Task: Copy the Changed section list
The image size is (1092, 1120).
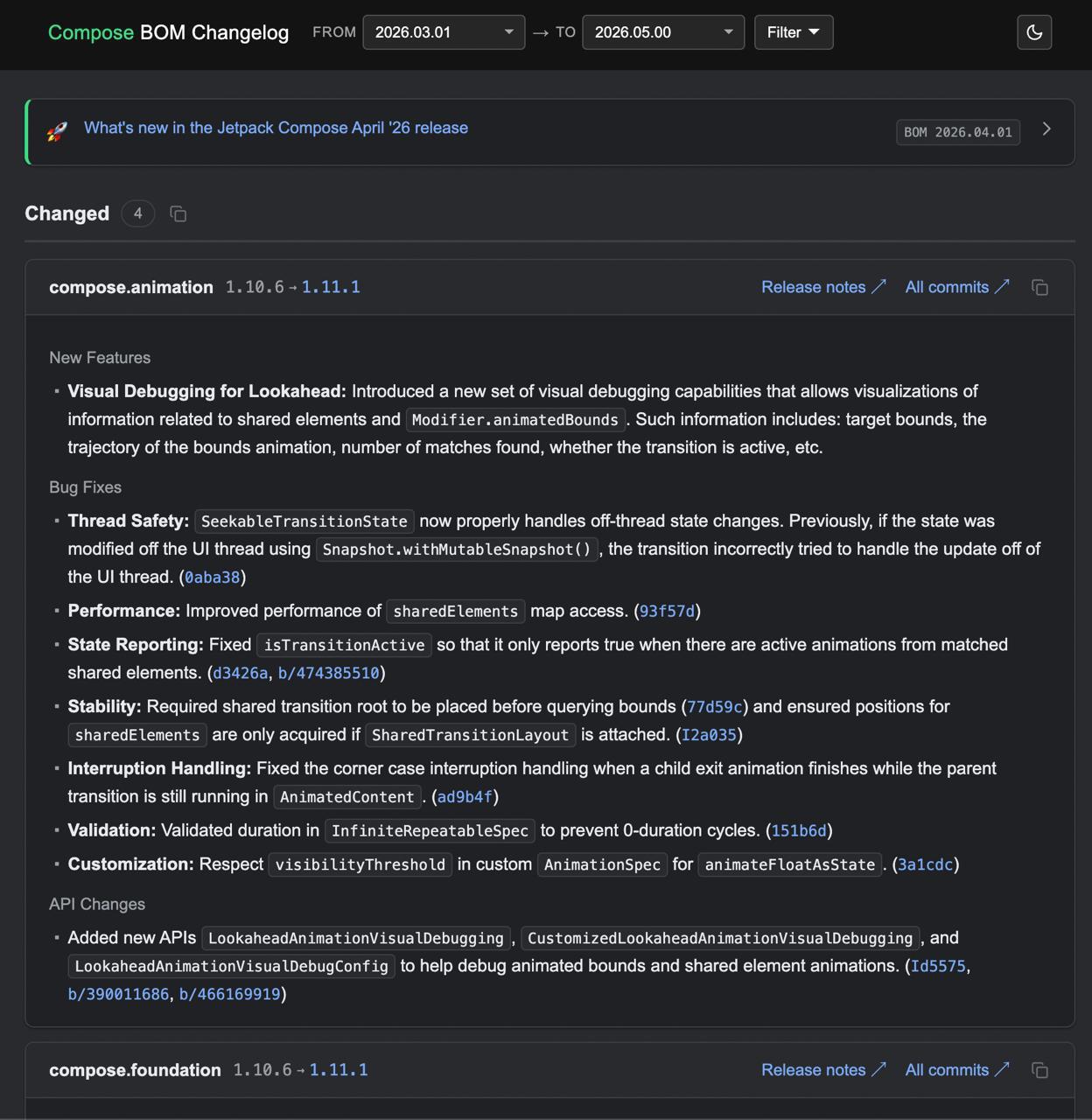Action: pos(178,214)
